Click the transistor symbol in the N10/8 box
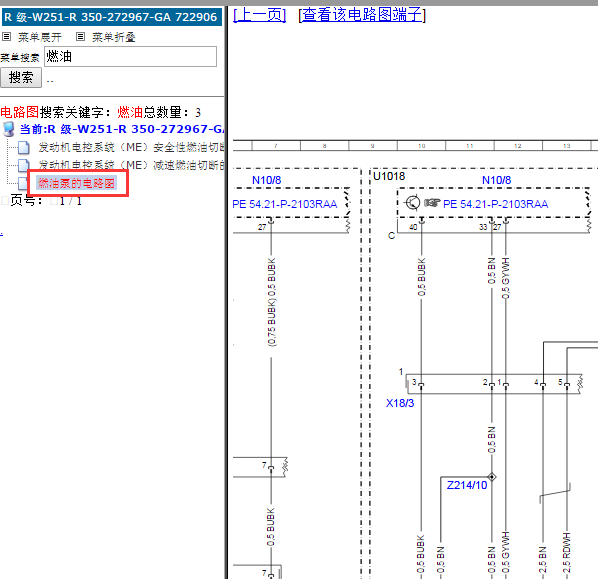This screenshot has height=579, width=598. point(412,203)
